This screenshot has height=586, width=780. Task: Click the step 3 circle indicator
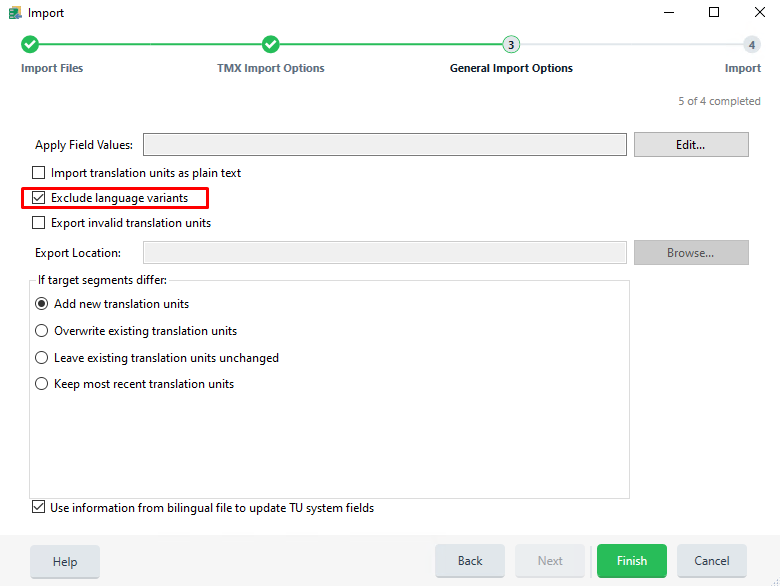click(511, 45)
